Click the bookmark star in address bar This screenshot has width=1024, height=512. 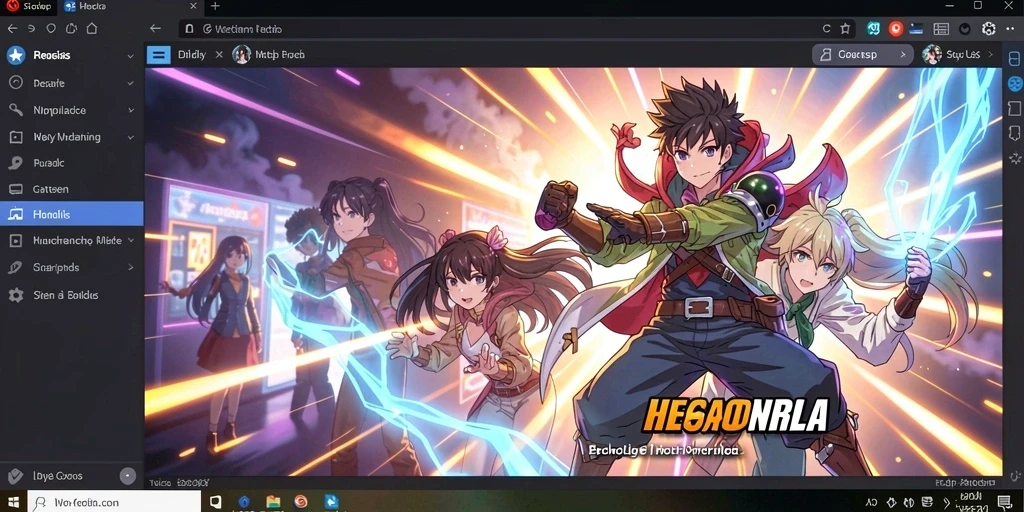(845, 29)
